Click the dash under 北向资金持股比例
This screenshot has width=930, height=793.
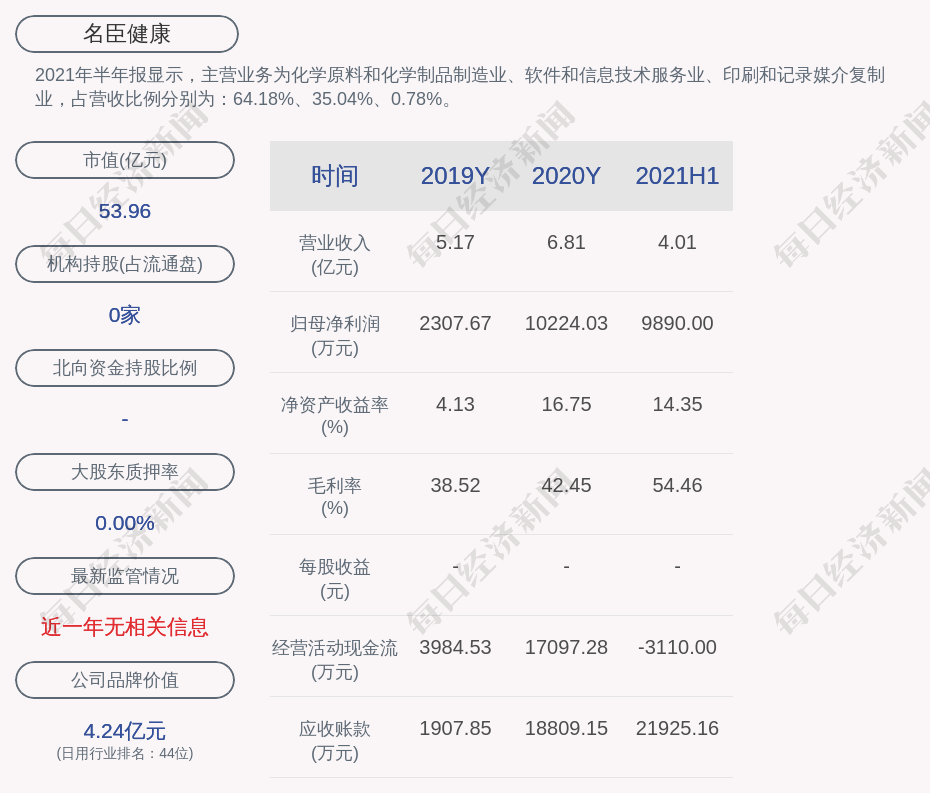click(x=125, y=419)
